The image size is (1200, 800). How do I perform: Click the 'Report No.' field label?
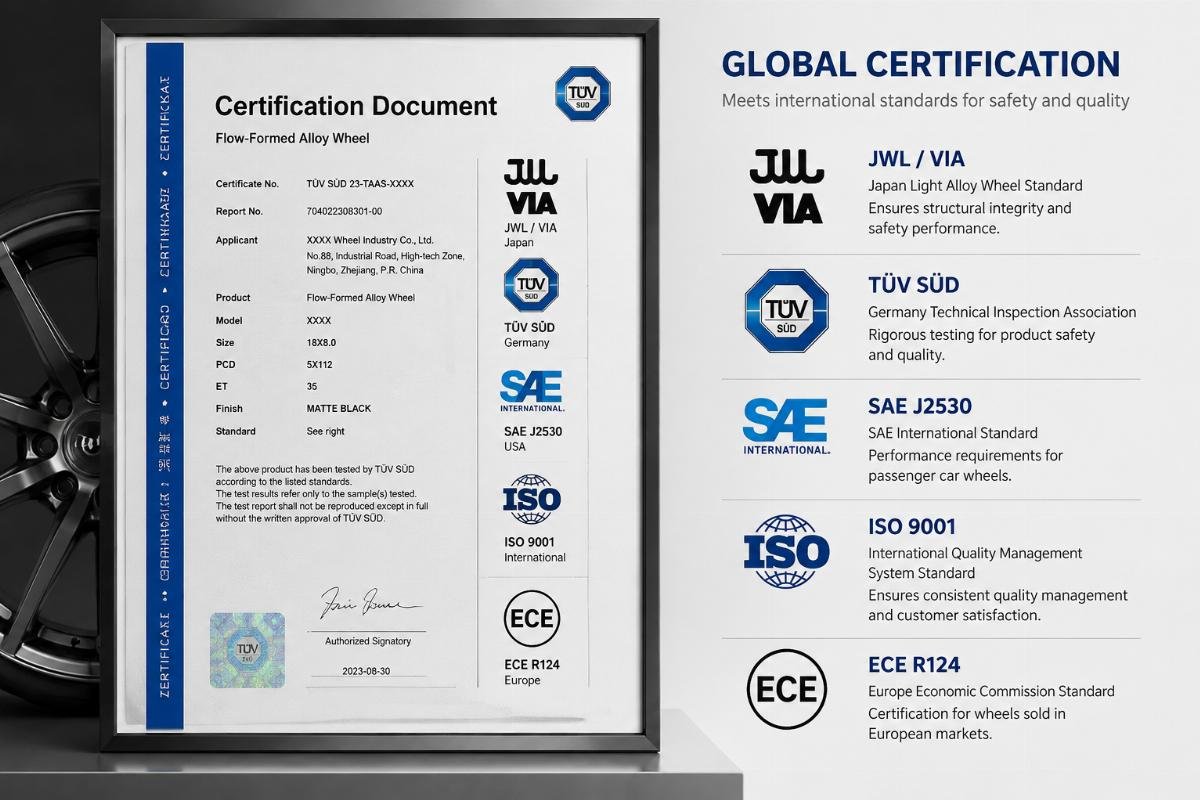click(x=239, y=211)
